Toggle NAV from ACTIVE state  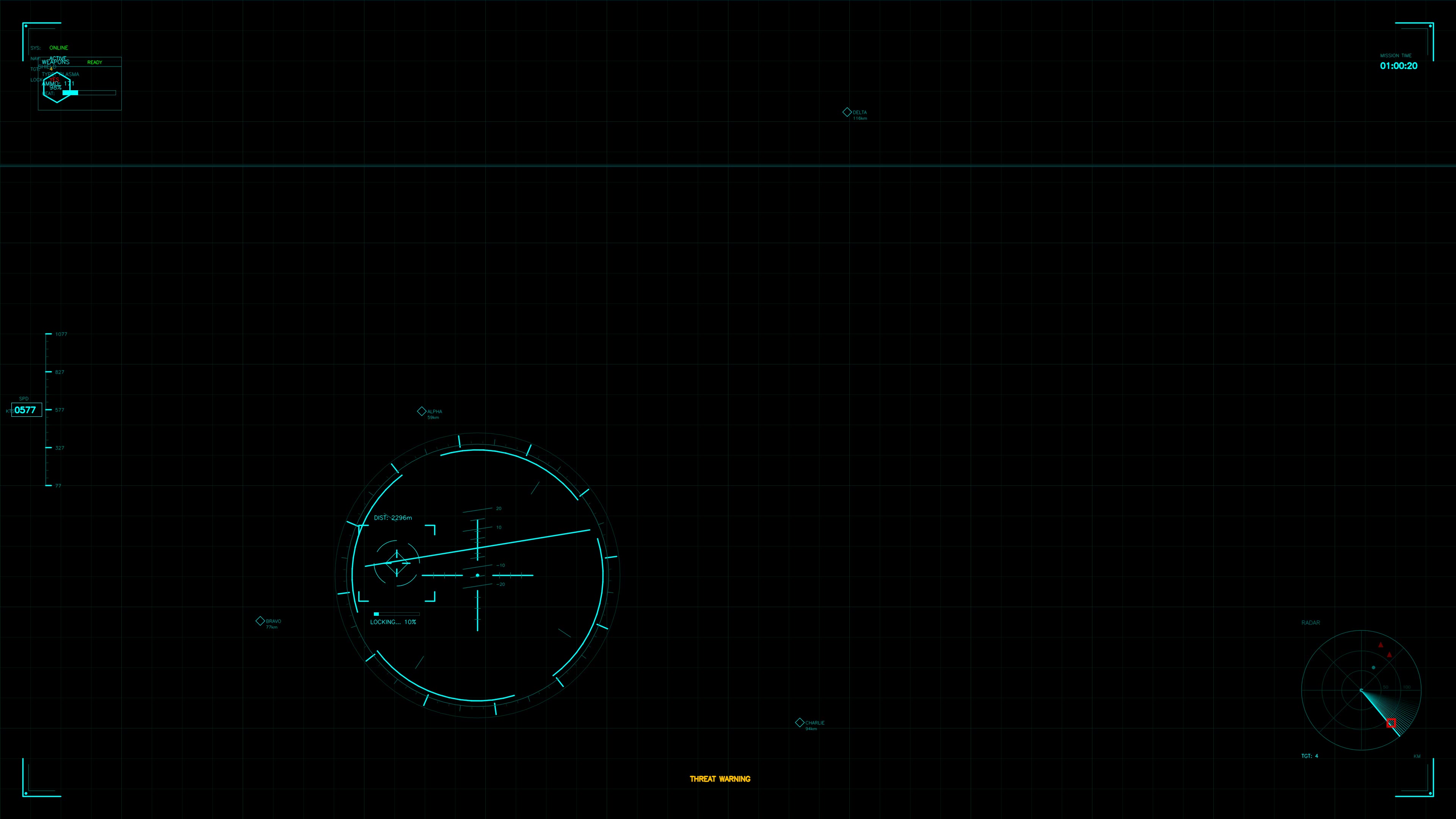(x=58, y=58)
